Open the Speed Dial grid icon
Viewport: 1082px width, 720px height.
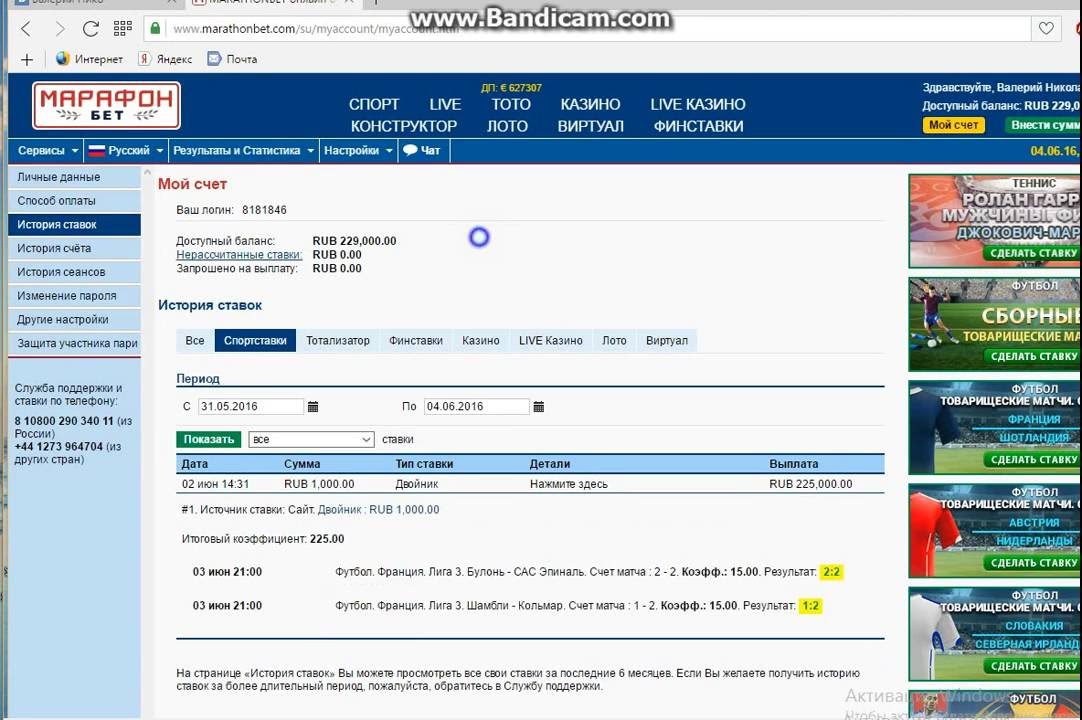[123, 29]
